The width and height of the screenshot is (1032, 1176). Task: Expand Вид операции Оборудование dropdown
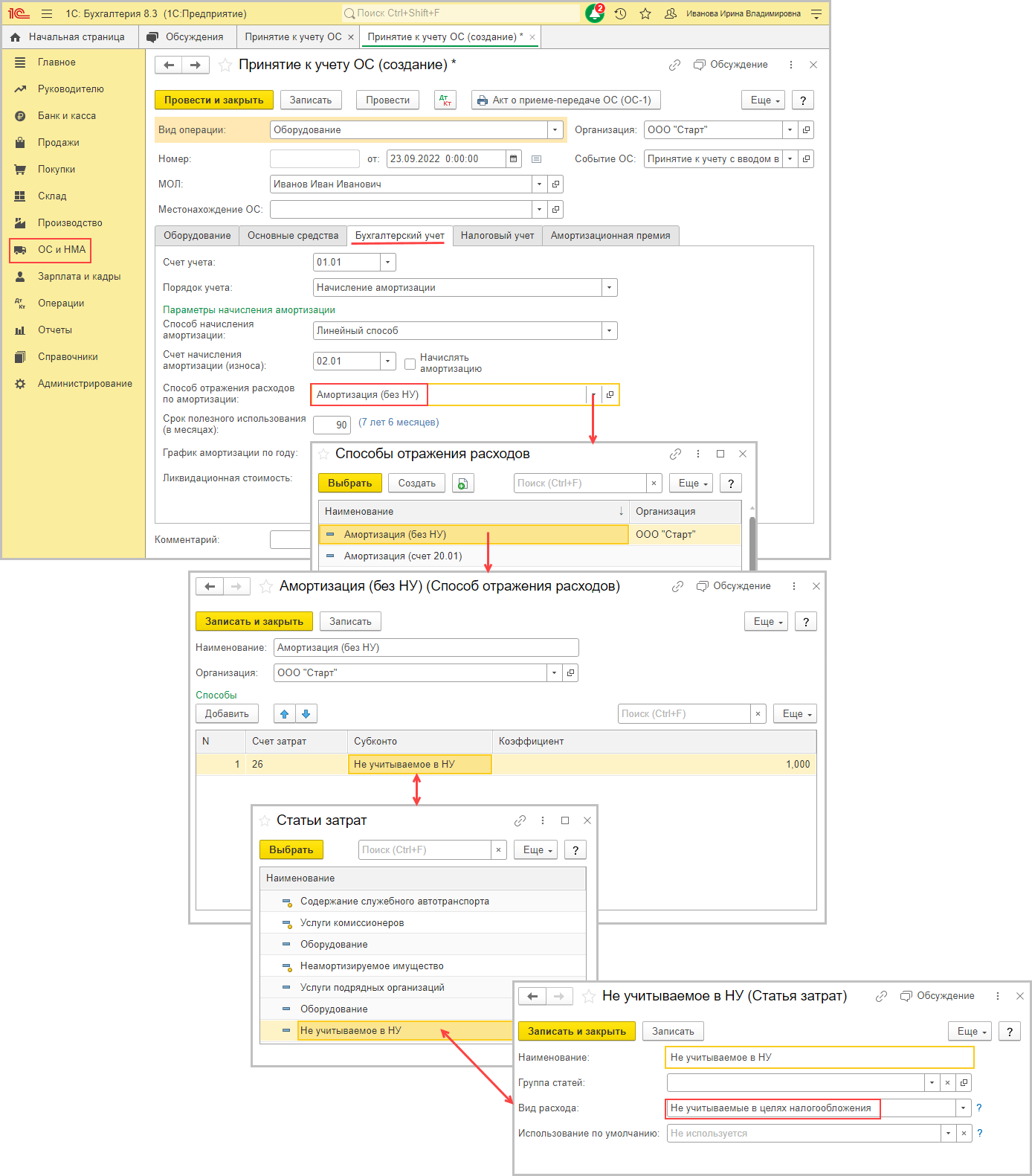coord(555,130)
